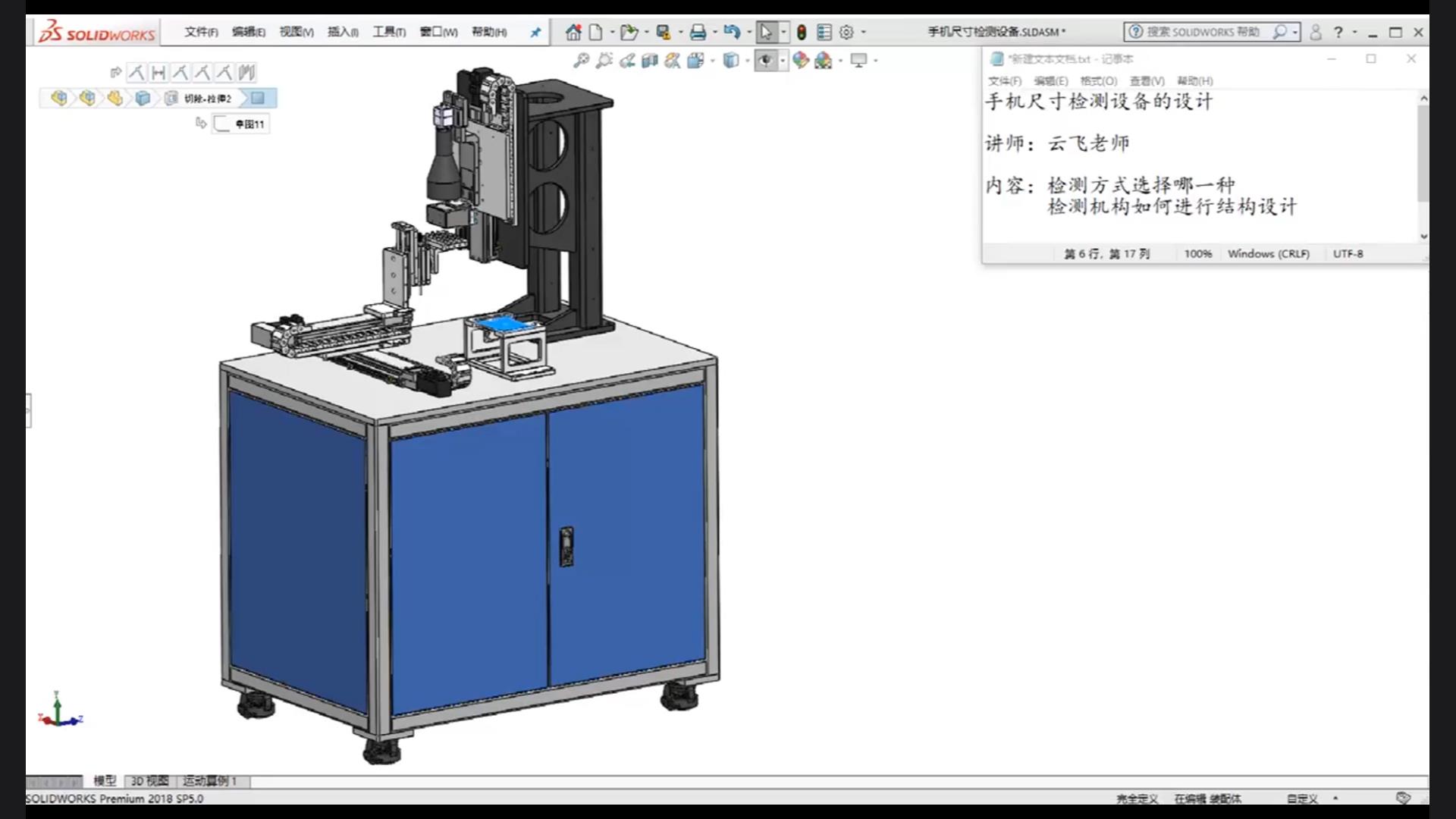Expand the search type dropdown arrow
The image size is (1456, 819).
[x=1294, y=32]
